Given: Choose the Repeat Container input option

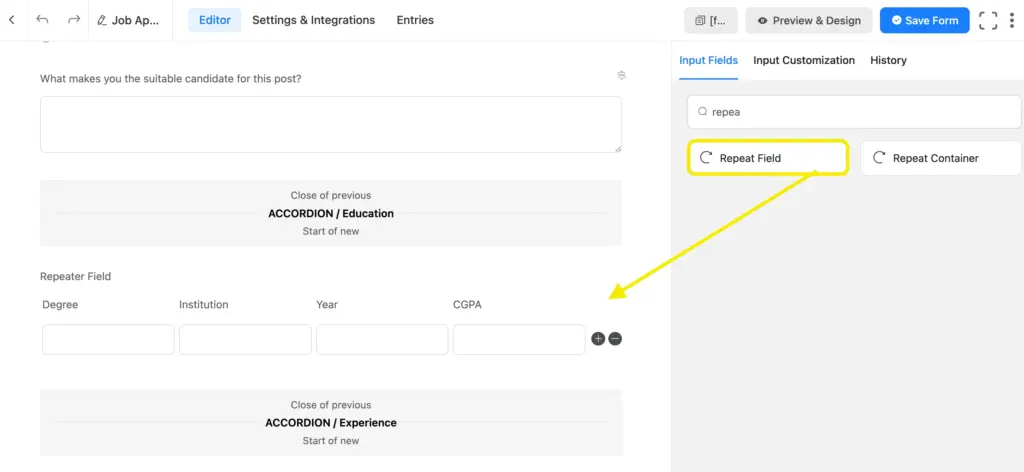Looking at the screenshot, I should click(x=940, y=158).
